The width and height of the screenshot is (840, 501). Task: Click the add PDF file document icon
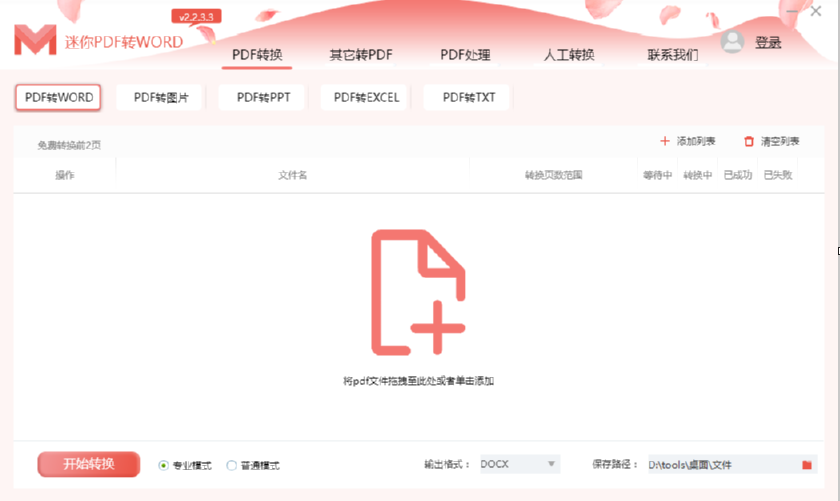[418, 293]
